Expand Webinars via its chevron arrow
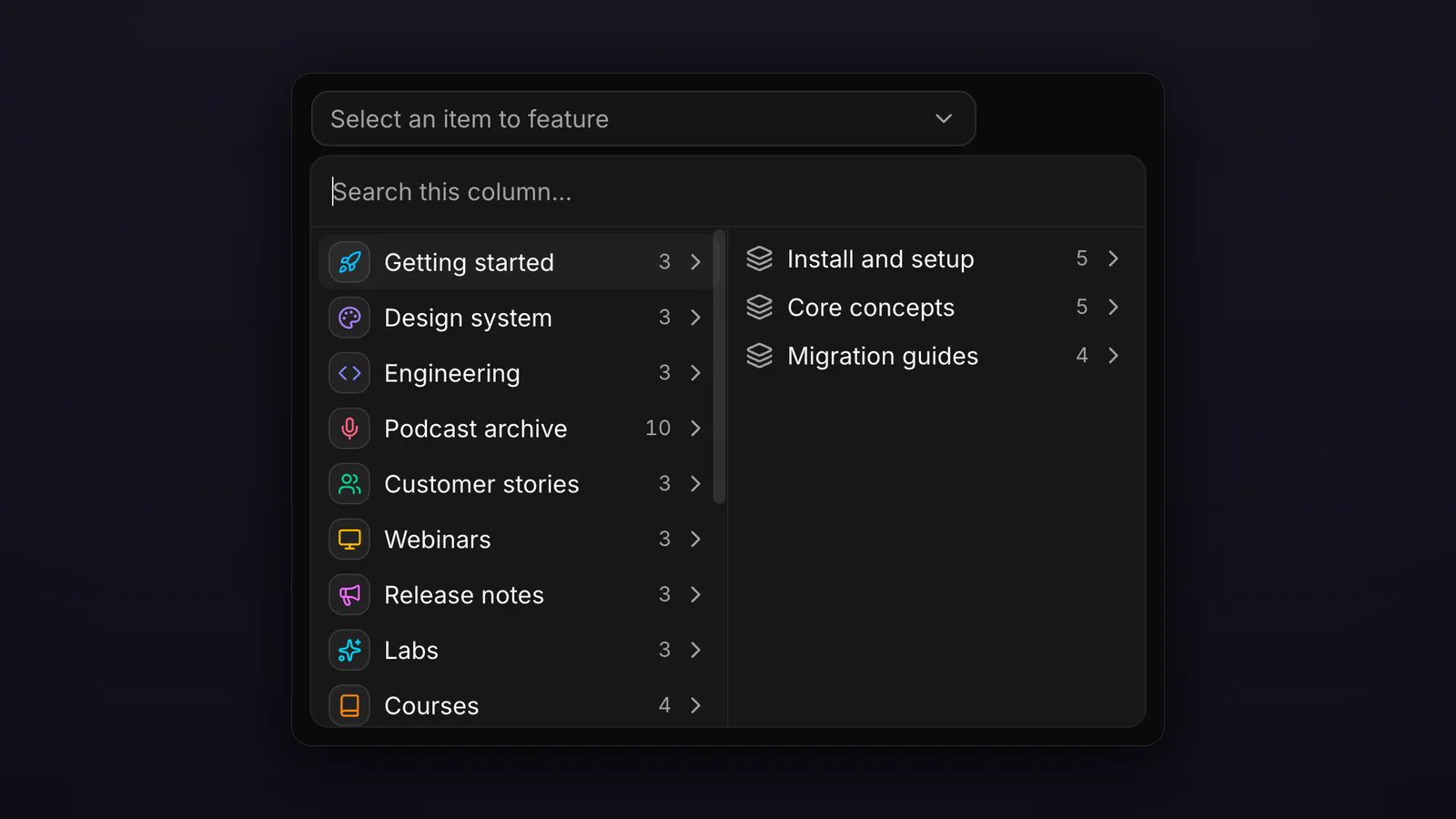Viewport: 1456px width, 819px height. tap(695, 540)
